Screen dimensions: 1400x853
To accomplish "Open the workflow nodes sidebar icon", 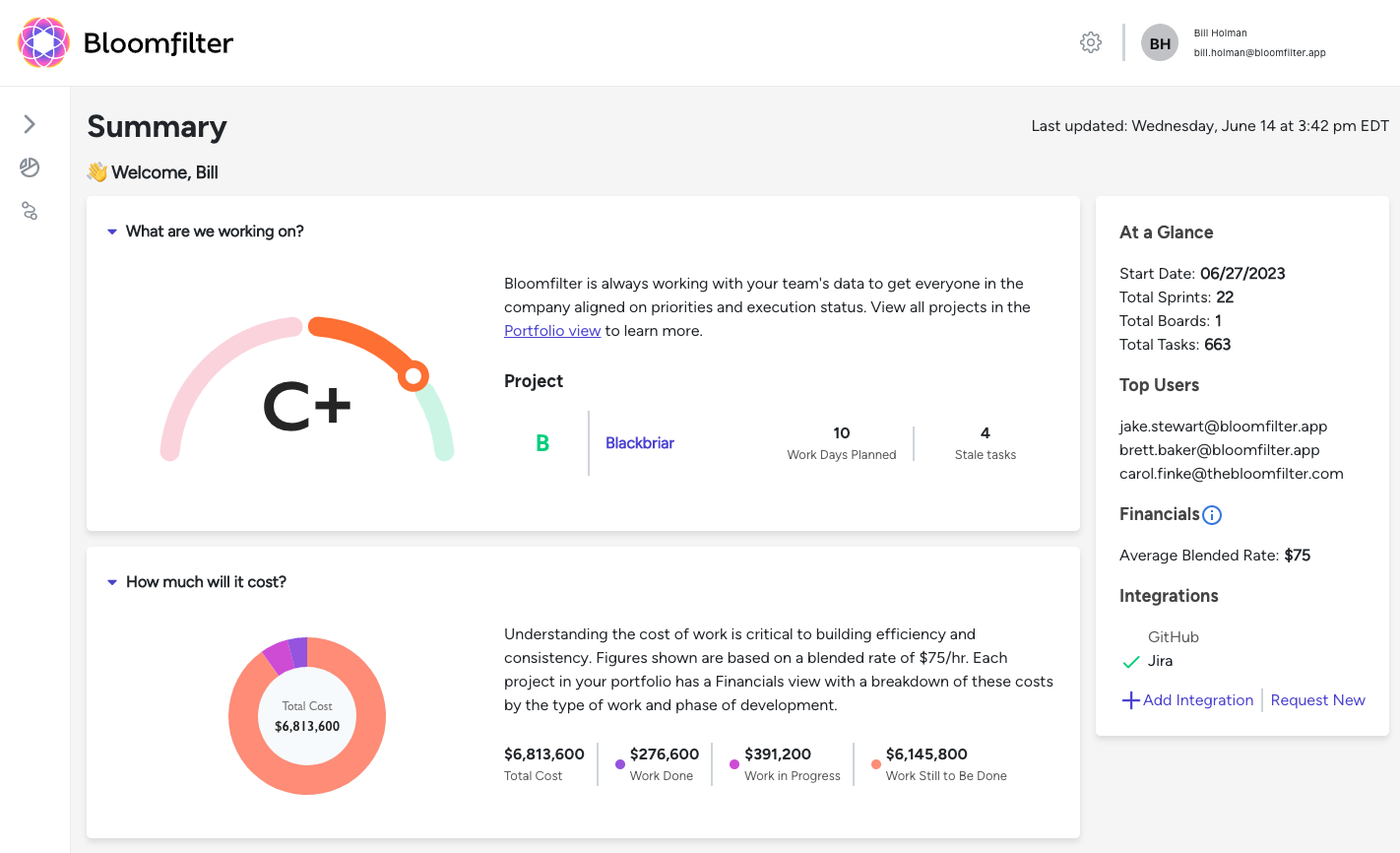I will (30, 211).
